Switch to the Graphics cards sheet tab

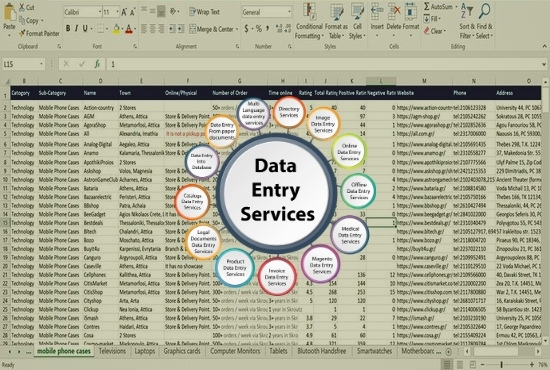[x=182, y=351]
